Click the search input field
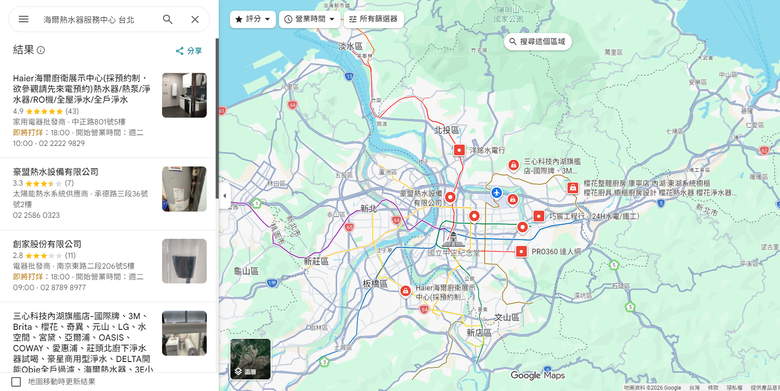780x391 pixels. [x=97, y=19]
